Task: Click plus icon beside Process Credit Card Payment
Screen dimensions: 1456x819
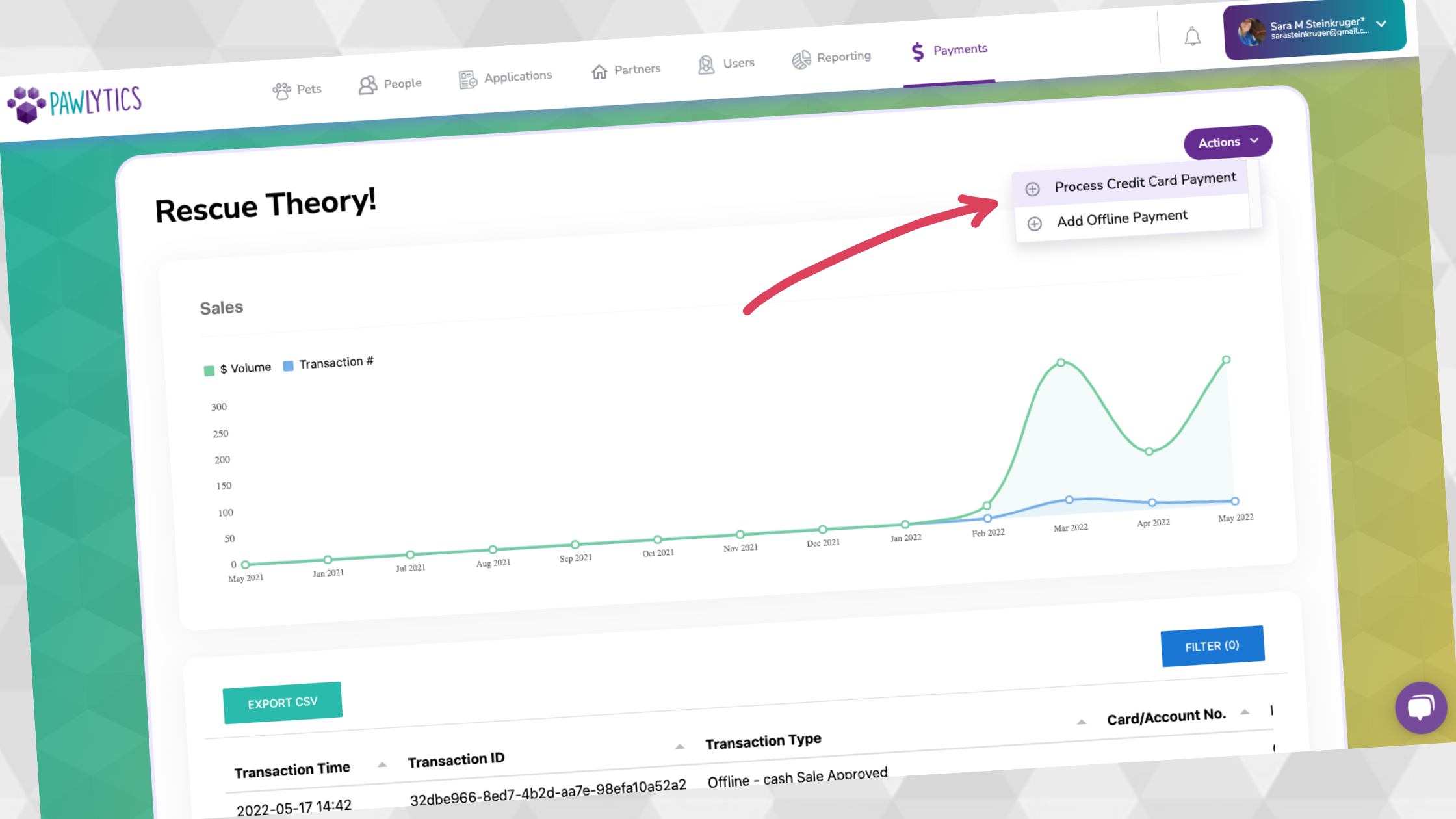Action: 1032,189
